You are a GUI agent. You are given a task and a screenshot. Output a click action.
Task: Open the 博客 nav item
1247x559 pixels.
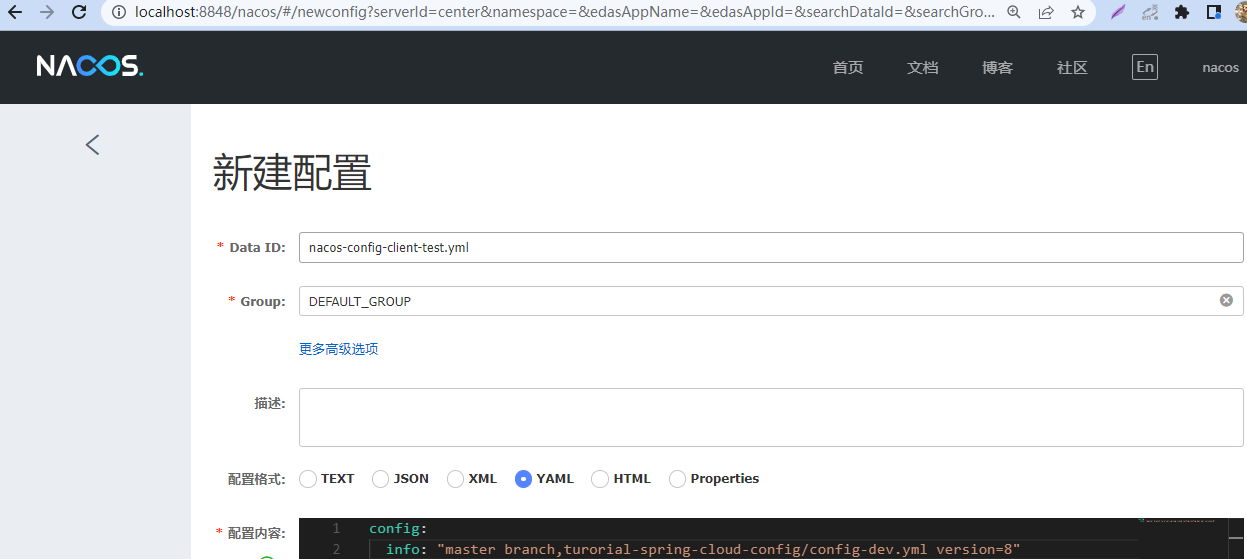pyautogui.click(x=997, y=67)
